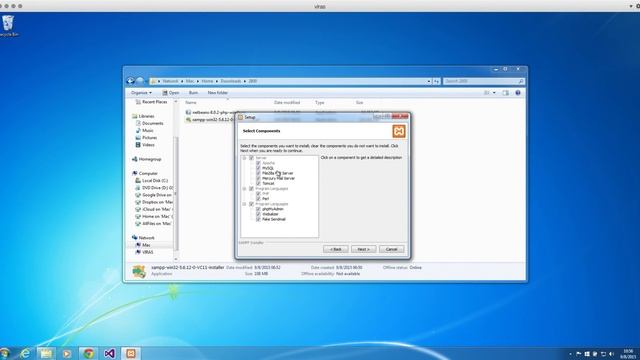This screenshot has height=360, width=640.
Task: Collapse the group containing Perl
Action: coord(244,189)
